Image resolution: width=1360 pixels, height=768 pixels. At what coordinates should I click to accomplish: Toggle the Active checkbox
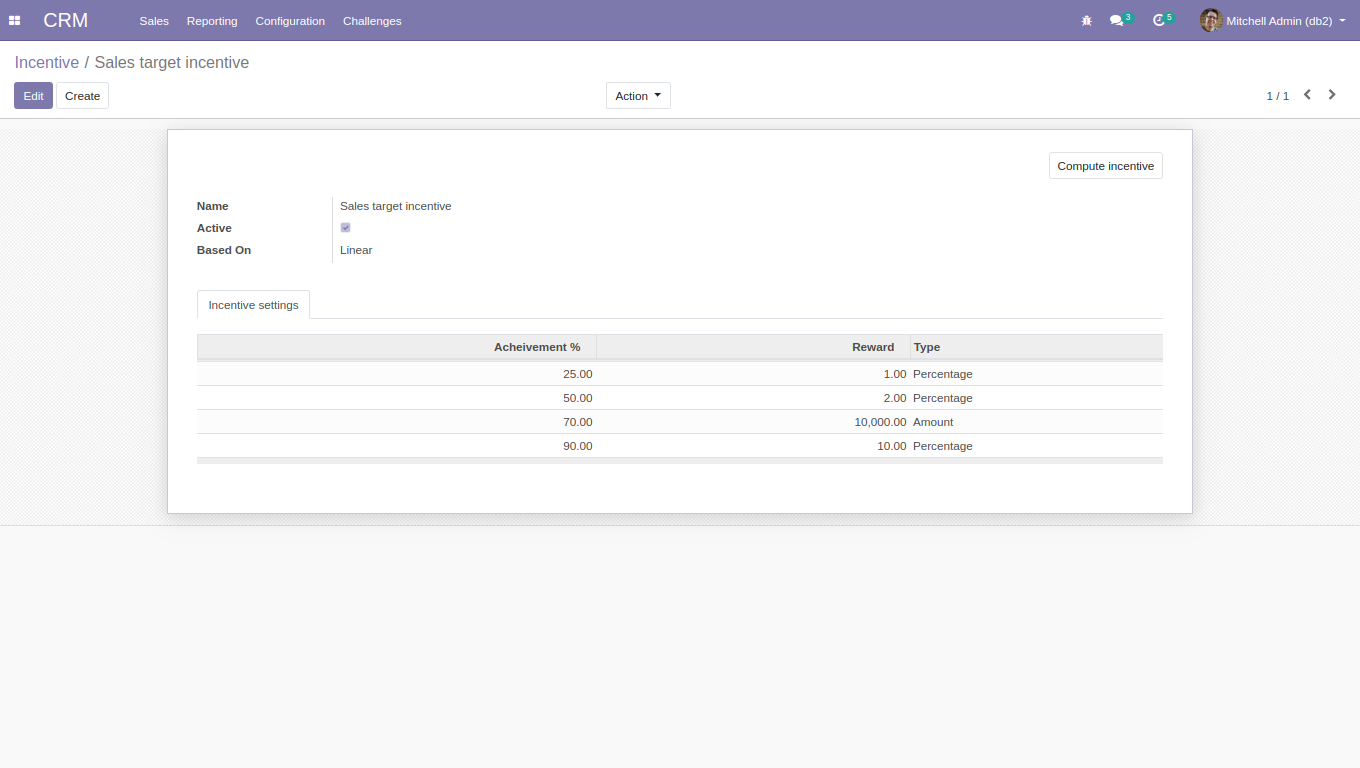pyautogui.click(x=346, y=228)
